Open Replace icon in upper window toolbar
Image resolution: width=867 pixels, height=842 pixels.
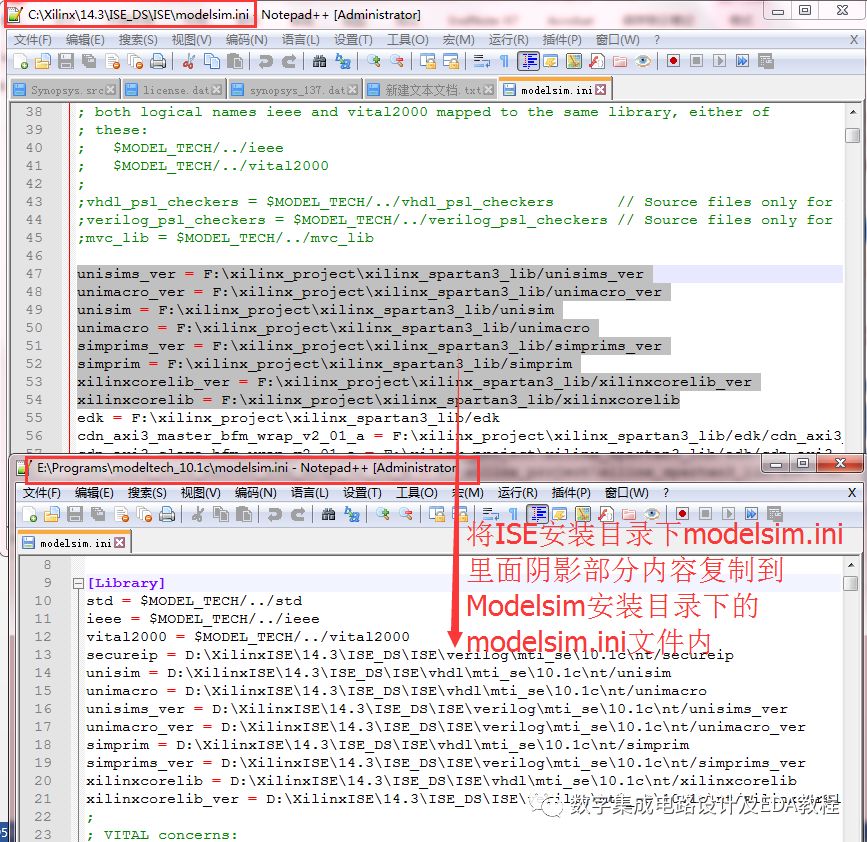point(343,61)
